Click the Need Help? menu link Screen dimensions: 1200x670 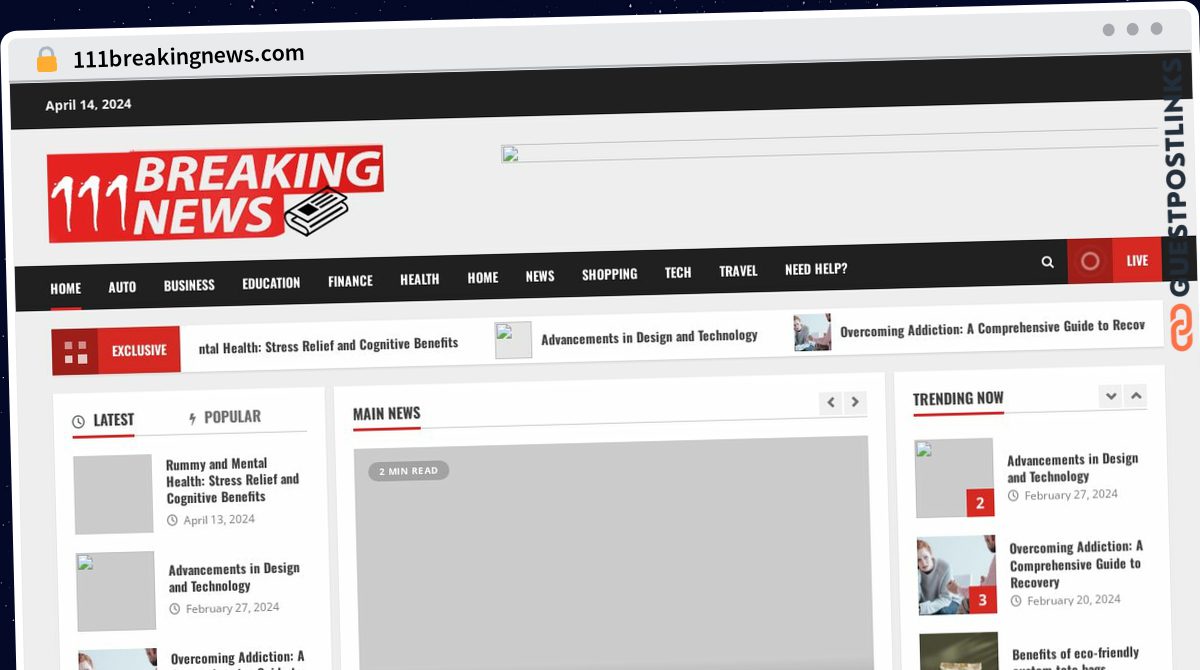(x=816, y=269)
